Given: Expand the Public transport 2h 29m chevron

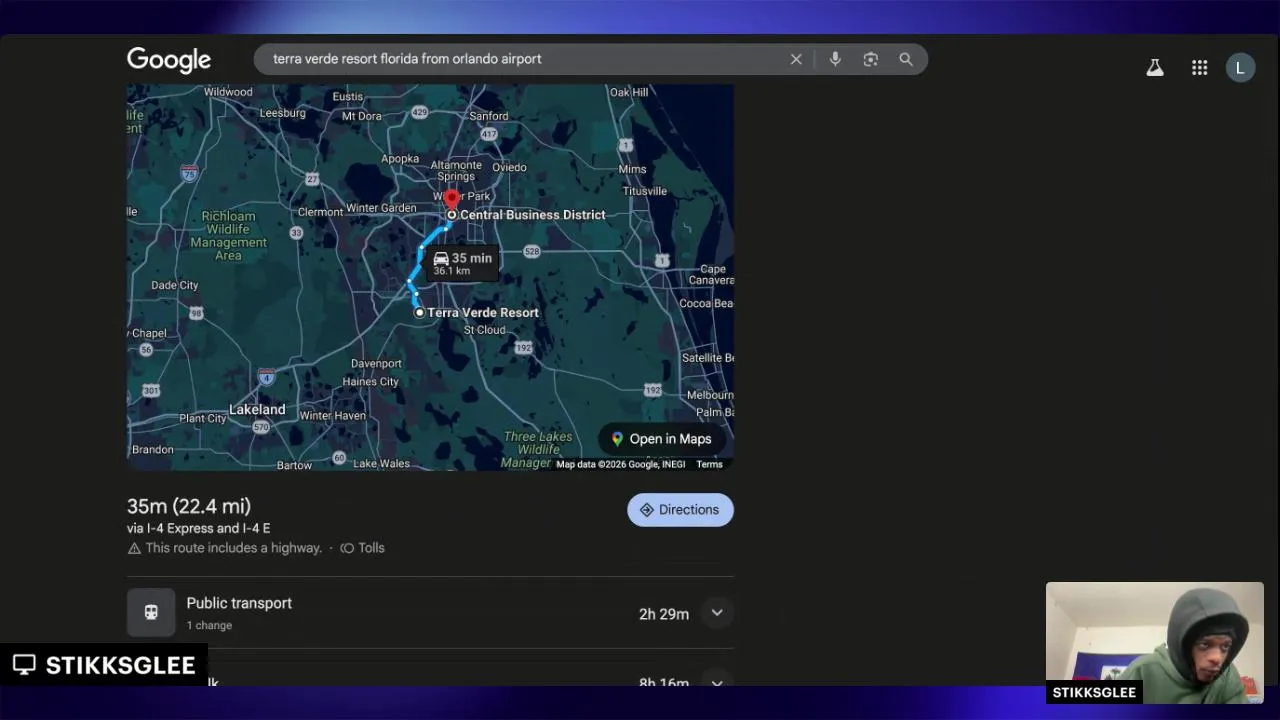Looking at the screenshot, I should coord(717,613).
